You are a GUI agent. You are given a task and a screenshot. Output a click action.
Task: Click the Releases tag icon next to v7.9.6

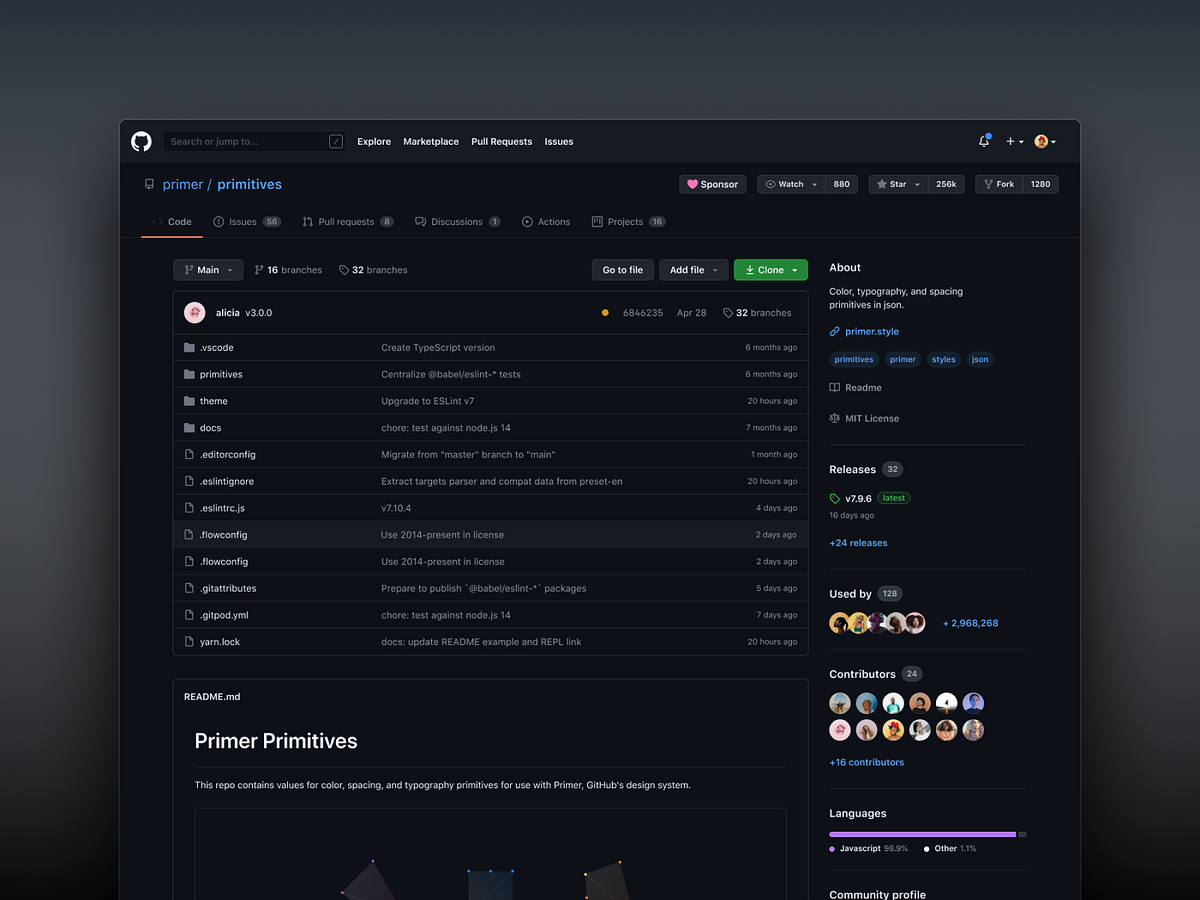click(x=833, y=497)
